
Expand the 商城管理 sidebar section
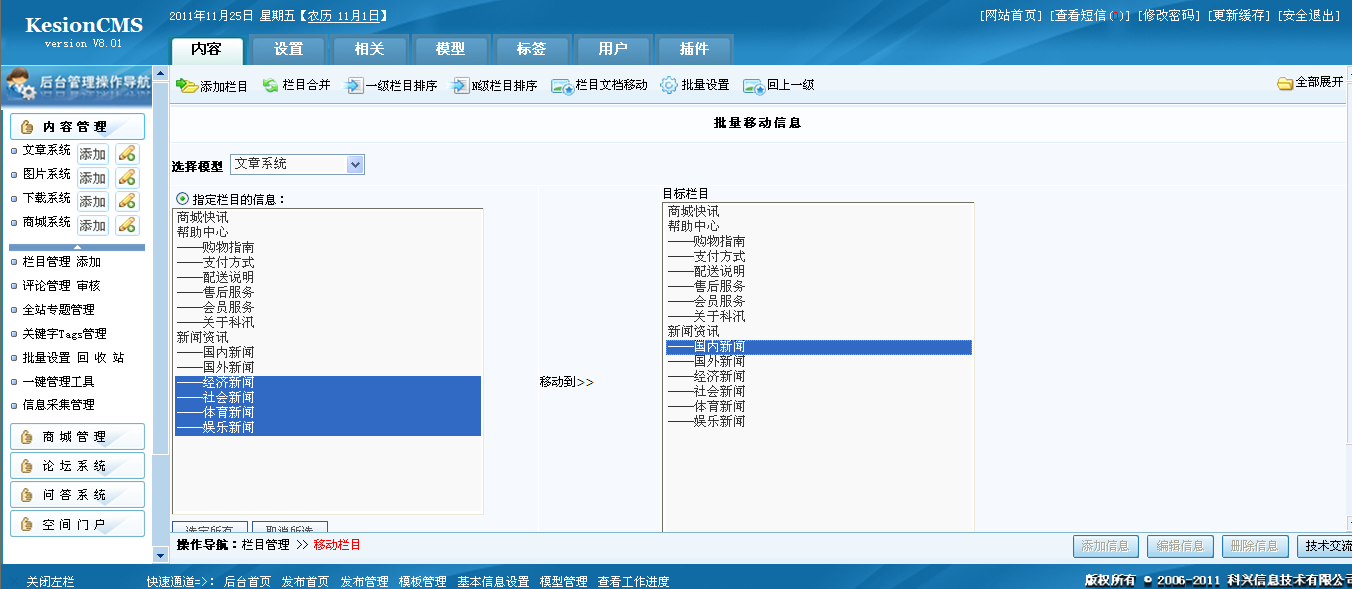point(77,436)
